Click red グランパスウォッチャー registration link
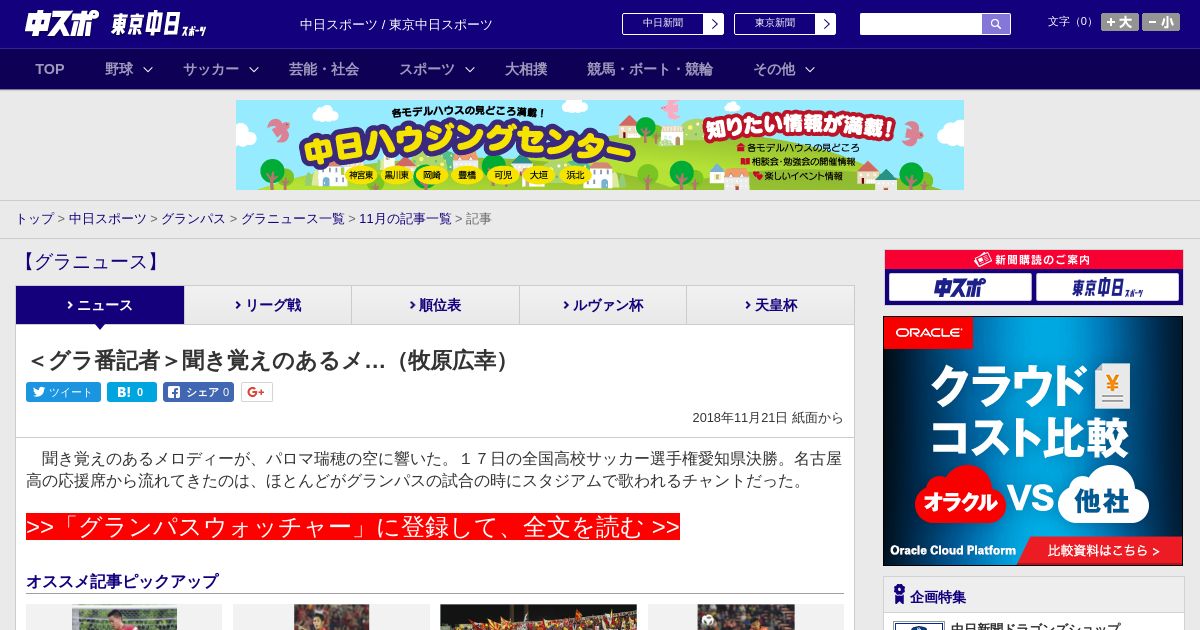The height and width of the screenshot is (630, 1200). (353, 527)
